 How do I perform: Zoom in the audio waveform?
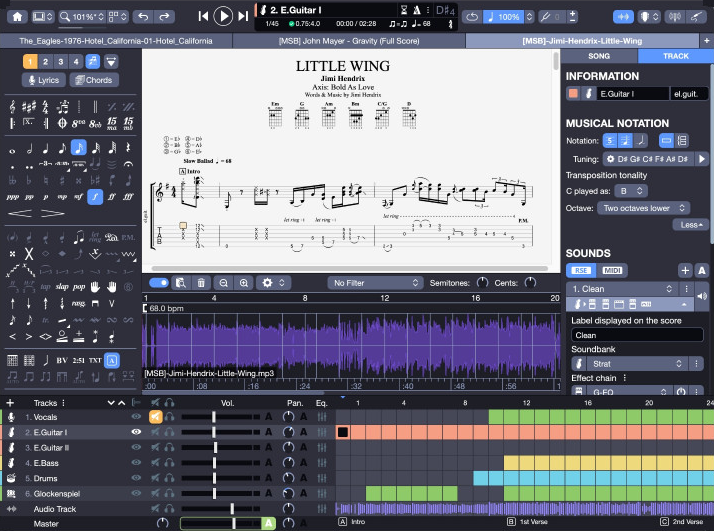(244, 283)
